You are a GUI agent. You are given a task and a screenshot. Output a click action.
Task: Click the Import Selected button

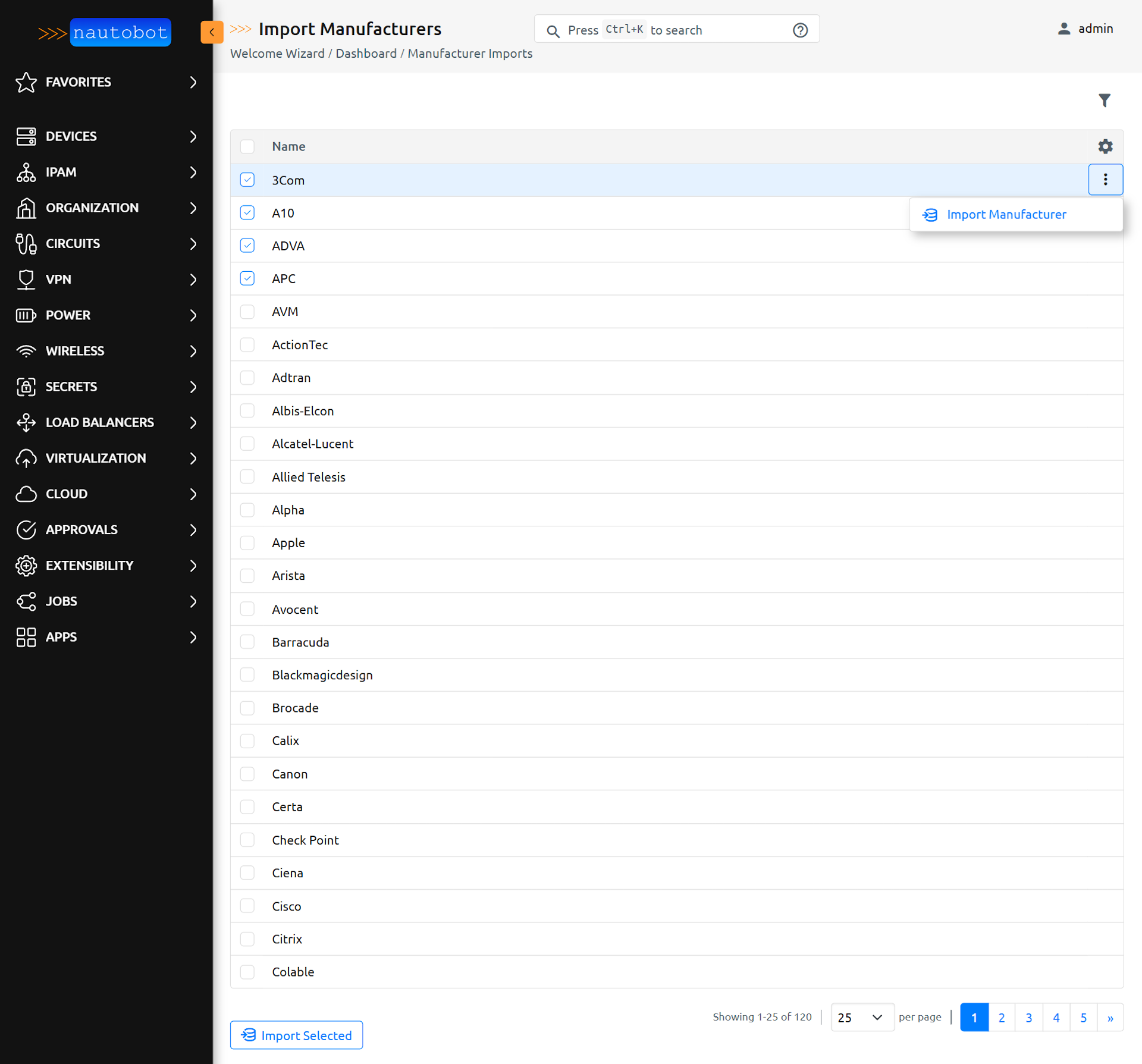(x=296, y=1035)
